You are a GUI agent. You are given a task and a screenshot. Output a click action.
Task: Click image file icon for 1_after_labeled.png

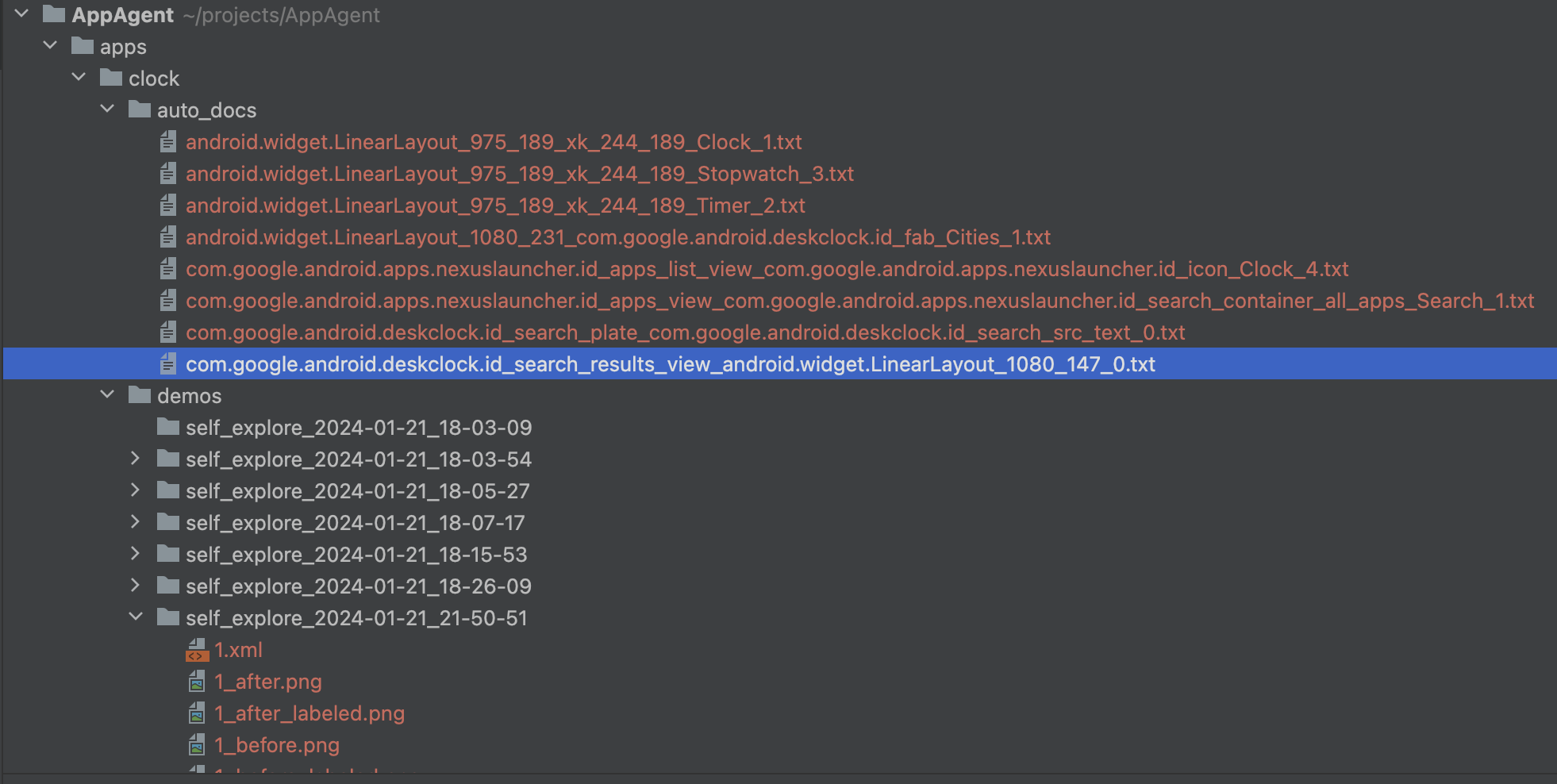(197, 713)
